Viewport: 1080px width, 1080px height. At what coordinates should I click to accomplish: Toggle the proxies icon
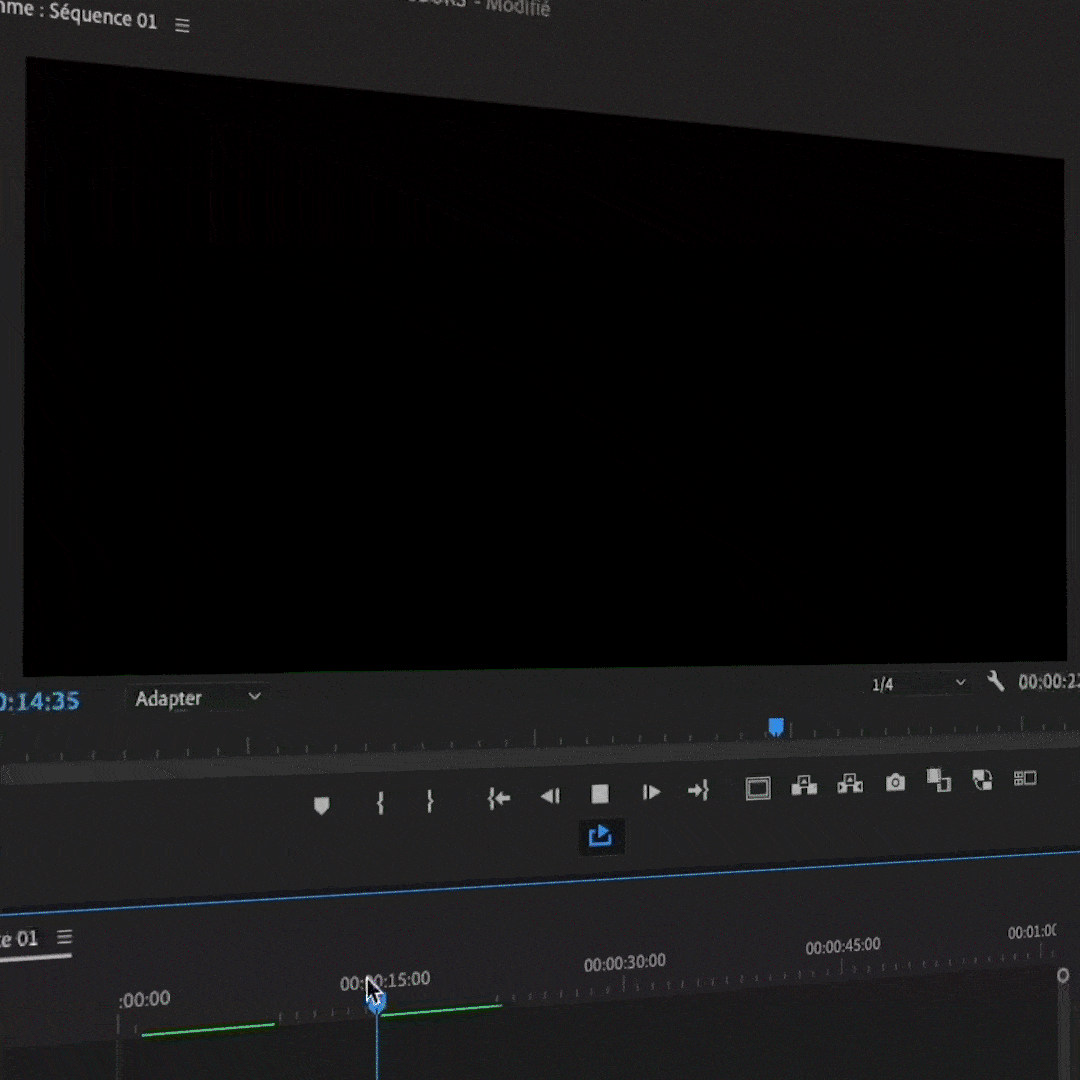[982, 779]
